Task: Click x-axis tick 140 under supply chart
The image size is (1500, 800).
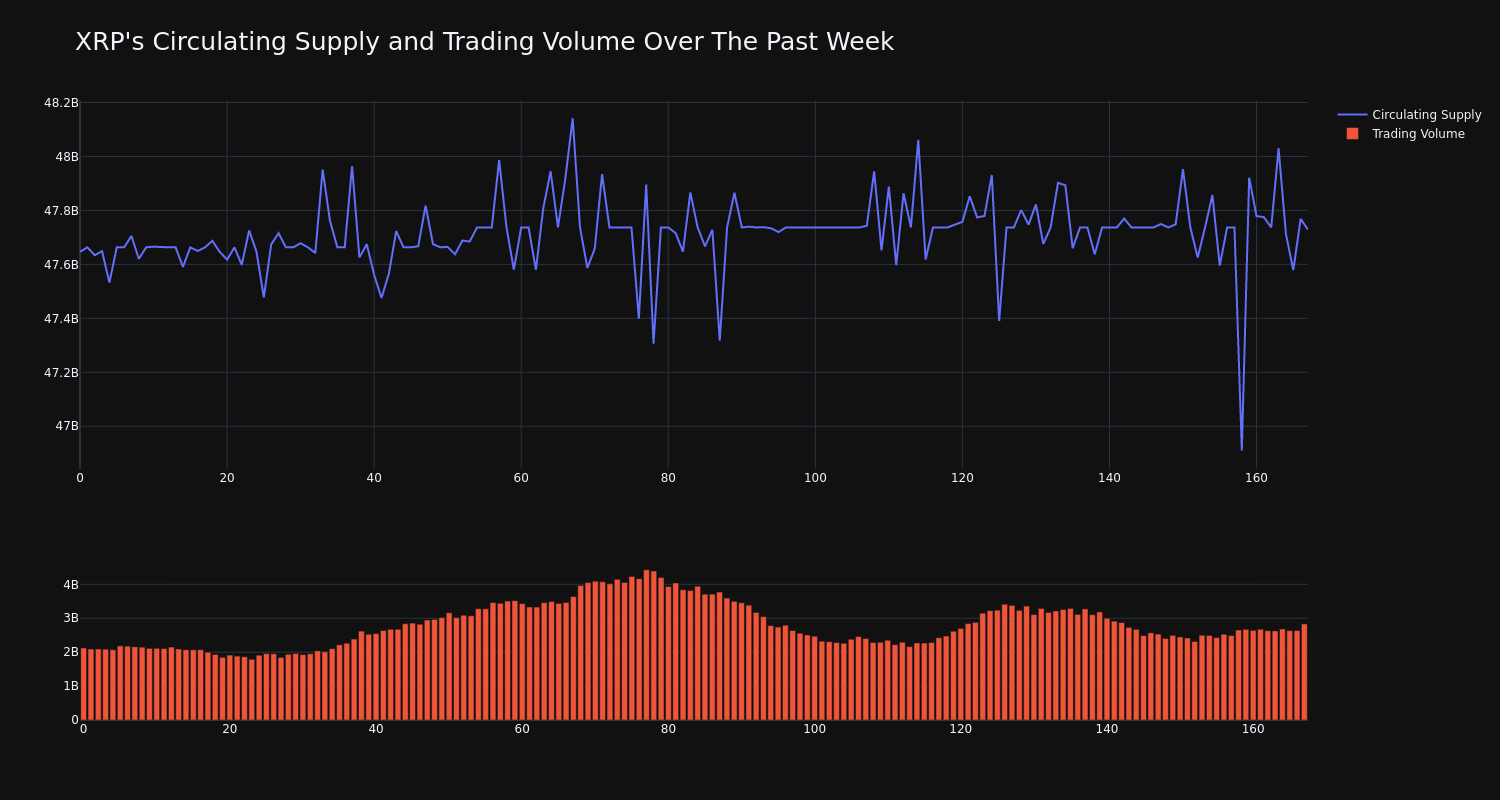Action: [x=1109, y=478]
